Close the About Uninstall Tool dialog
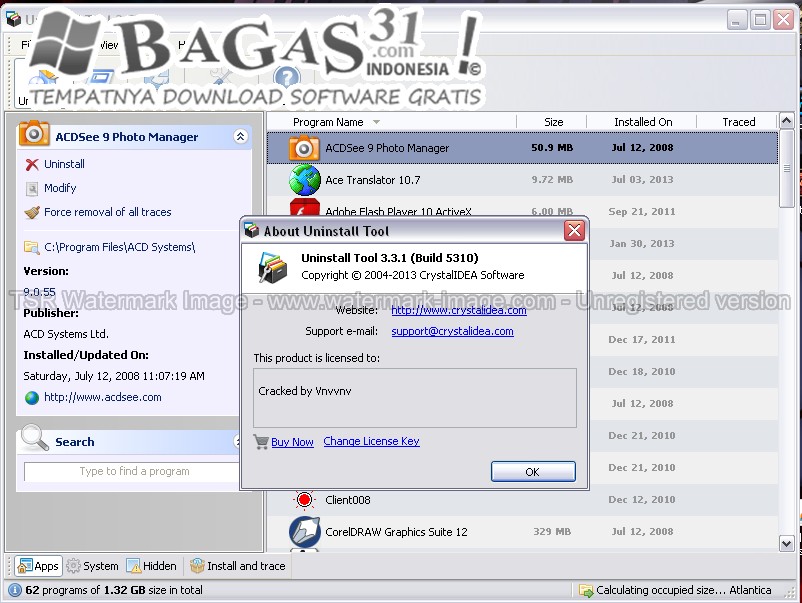Viewport: 802px width, 603px height. pyautogui.click(x=574, y=231)
